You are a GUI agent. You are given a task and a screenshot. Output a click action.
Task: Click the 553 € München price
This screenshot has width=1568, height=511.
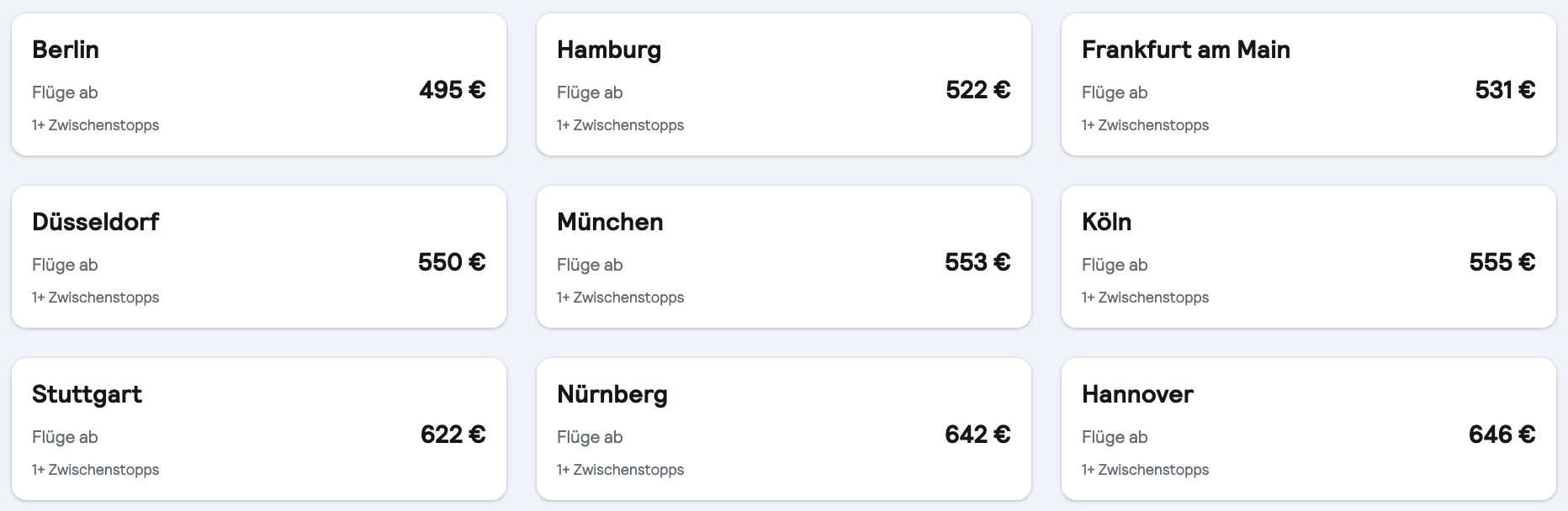[x=977, y=262]
